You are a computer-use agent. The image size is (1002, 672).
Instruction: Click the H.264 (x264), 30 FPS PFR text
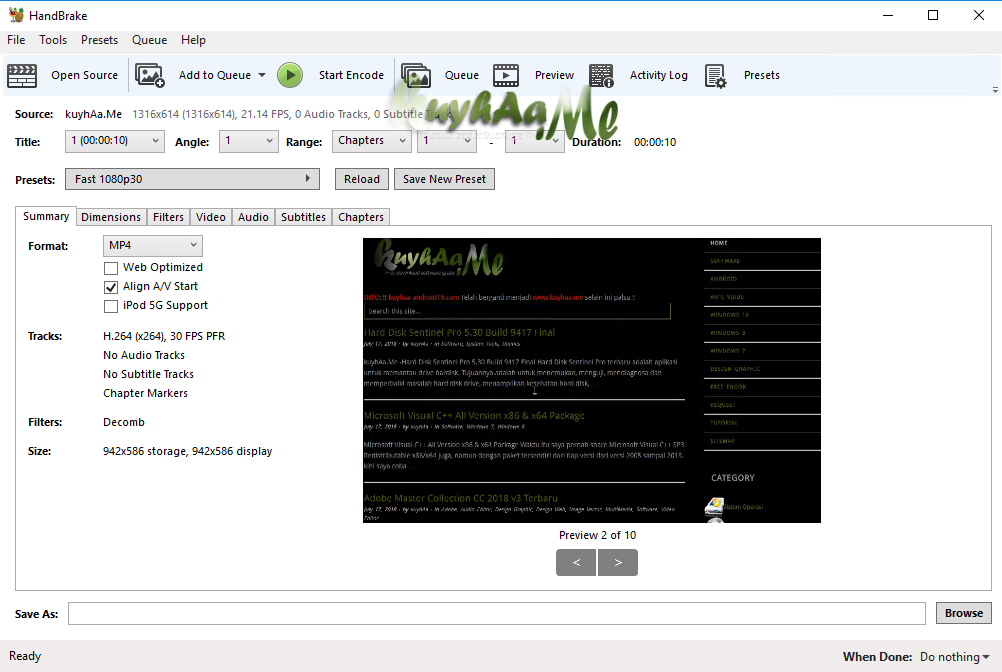pos(164,336)
